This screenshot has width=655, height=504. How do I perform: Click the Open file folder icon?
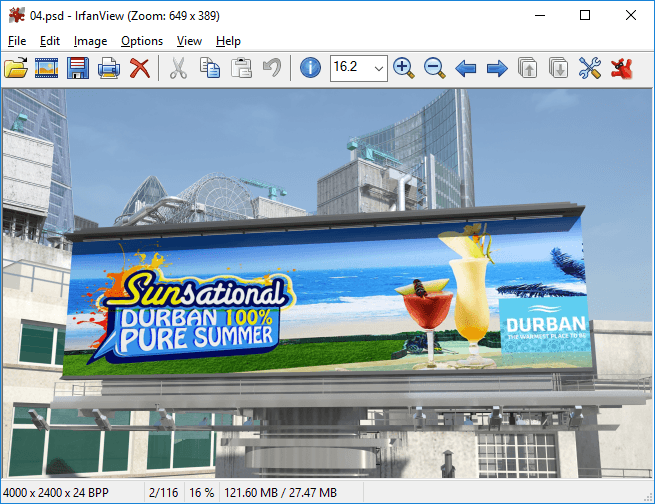coord(16,68)
